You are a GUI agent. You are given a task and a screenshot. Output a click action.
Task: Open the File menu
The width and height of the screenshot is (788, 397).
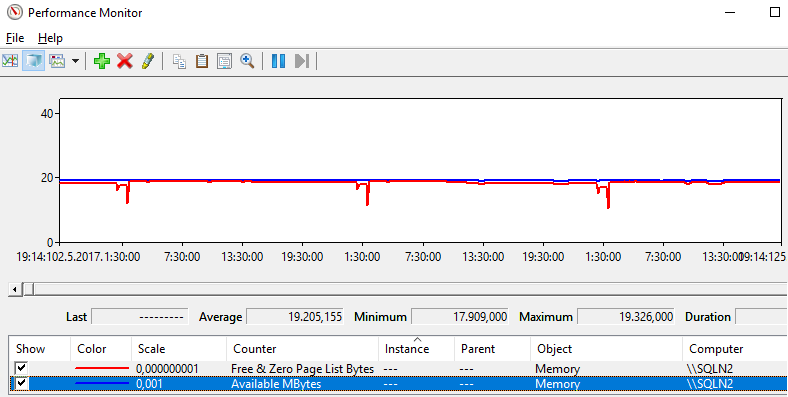(x=15, y=38)
